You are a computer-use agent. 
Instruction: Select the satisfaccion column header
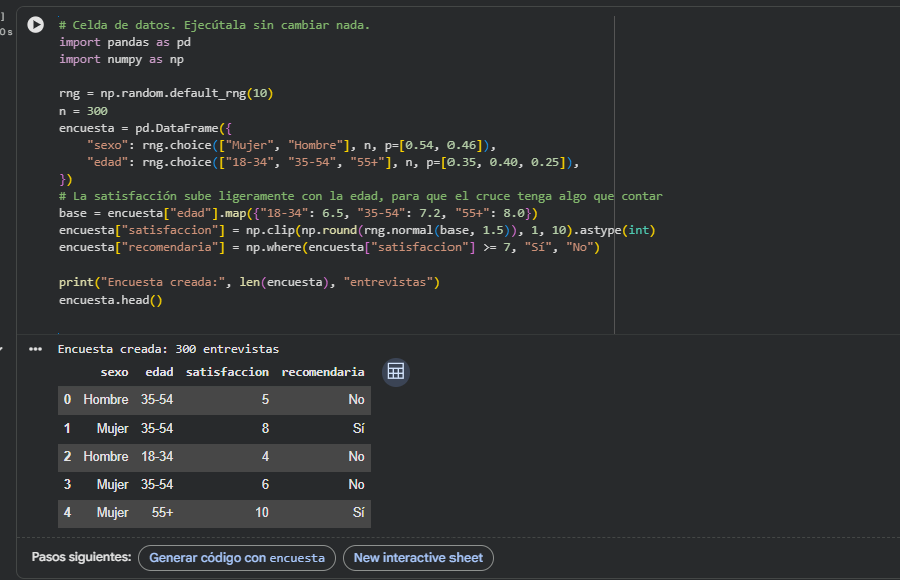227,372
